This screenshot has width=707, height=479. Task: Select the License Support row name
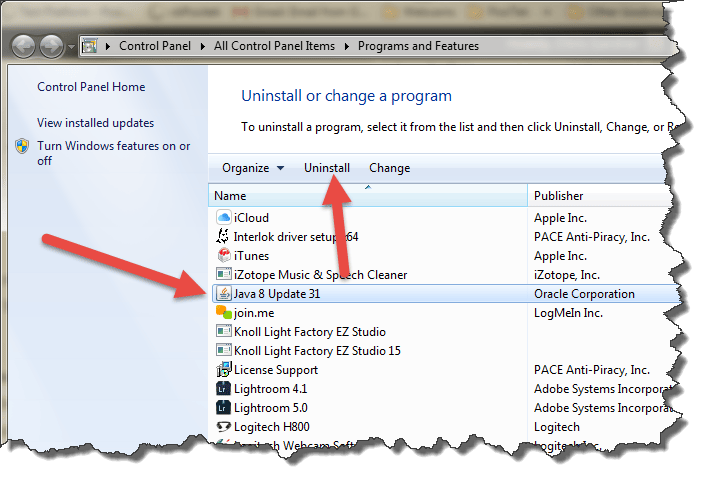[x=276, y=370]
